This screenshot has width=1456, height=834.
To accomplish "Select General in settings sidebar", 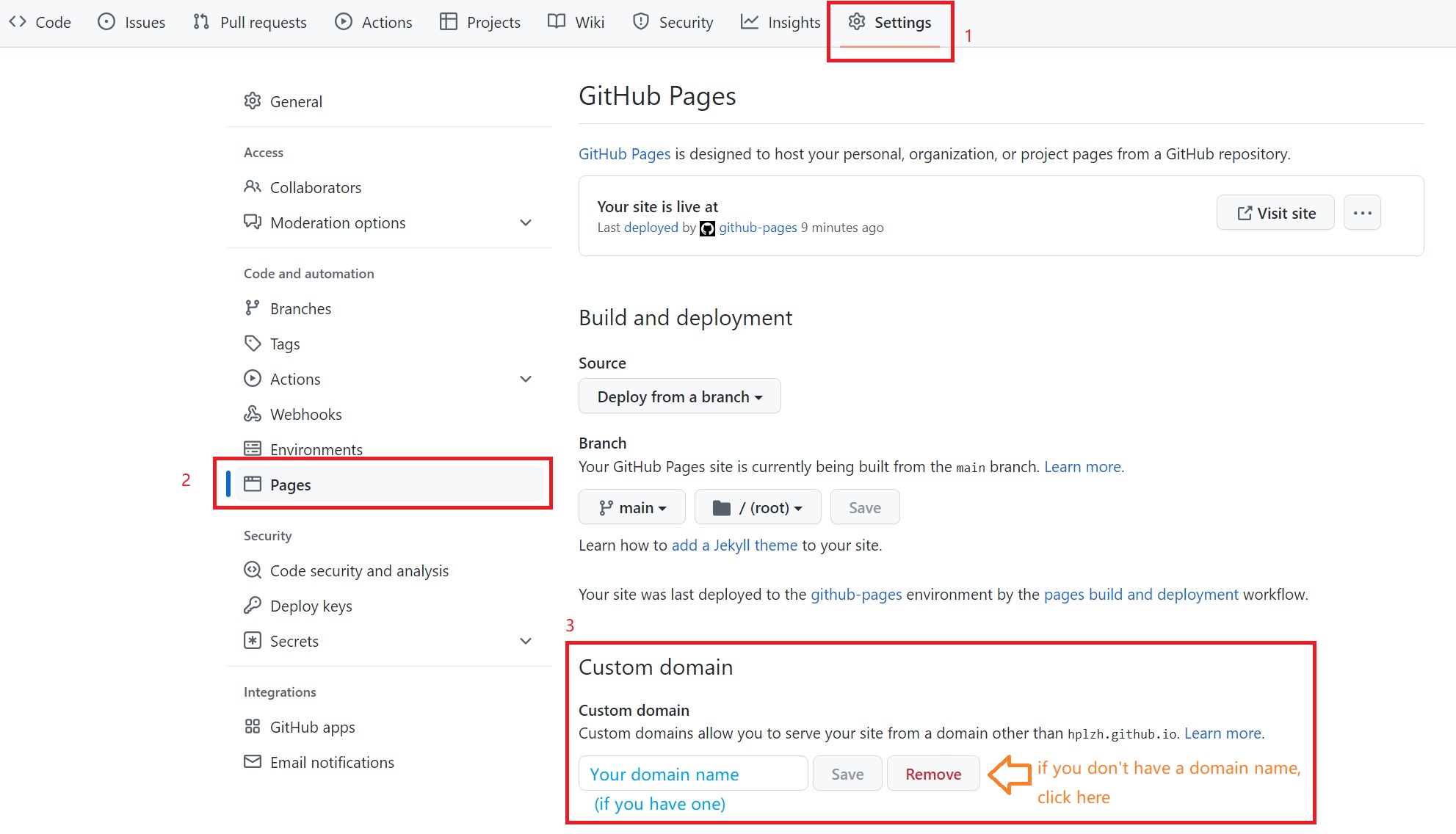I will coord(389,101).
